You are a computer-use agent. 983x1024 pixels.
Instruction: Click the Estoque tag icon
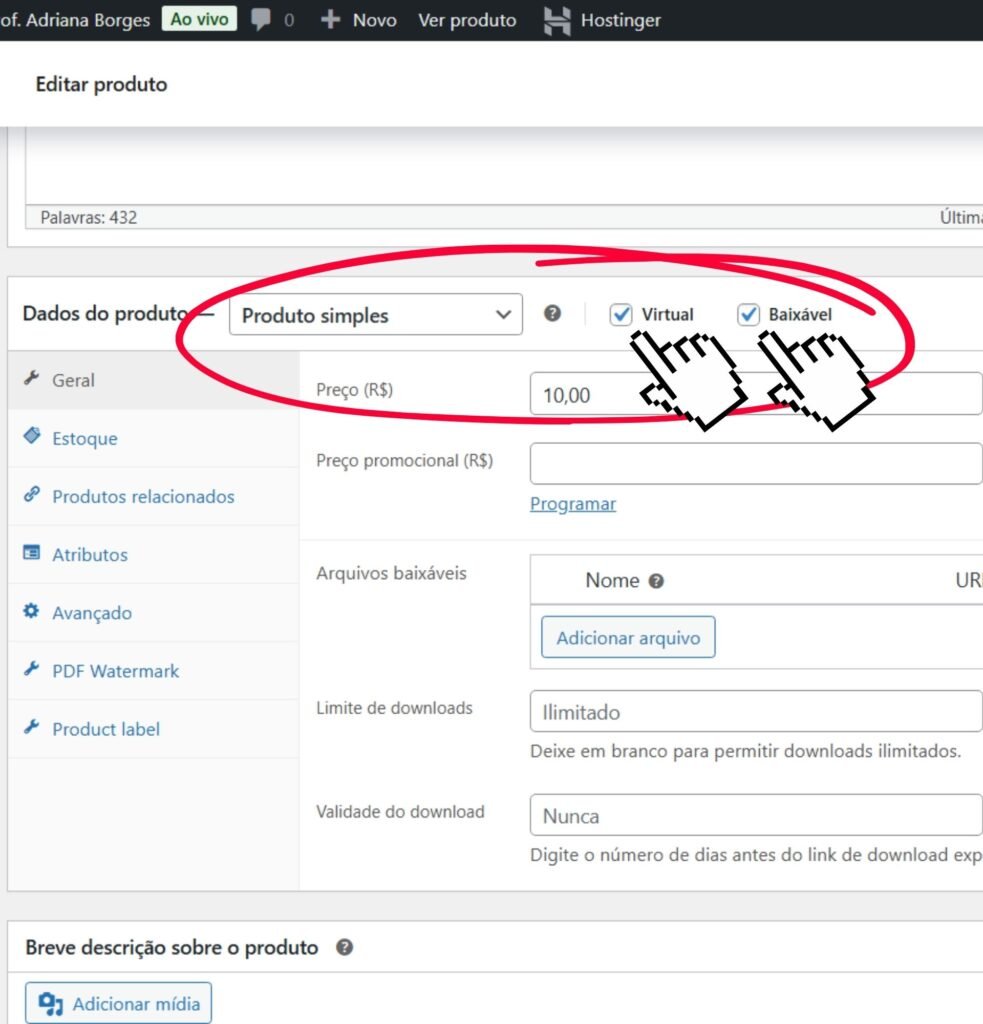[32, 438]
